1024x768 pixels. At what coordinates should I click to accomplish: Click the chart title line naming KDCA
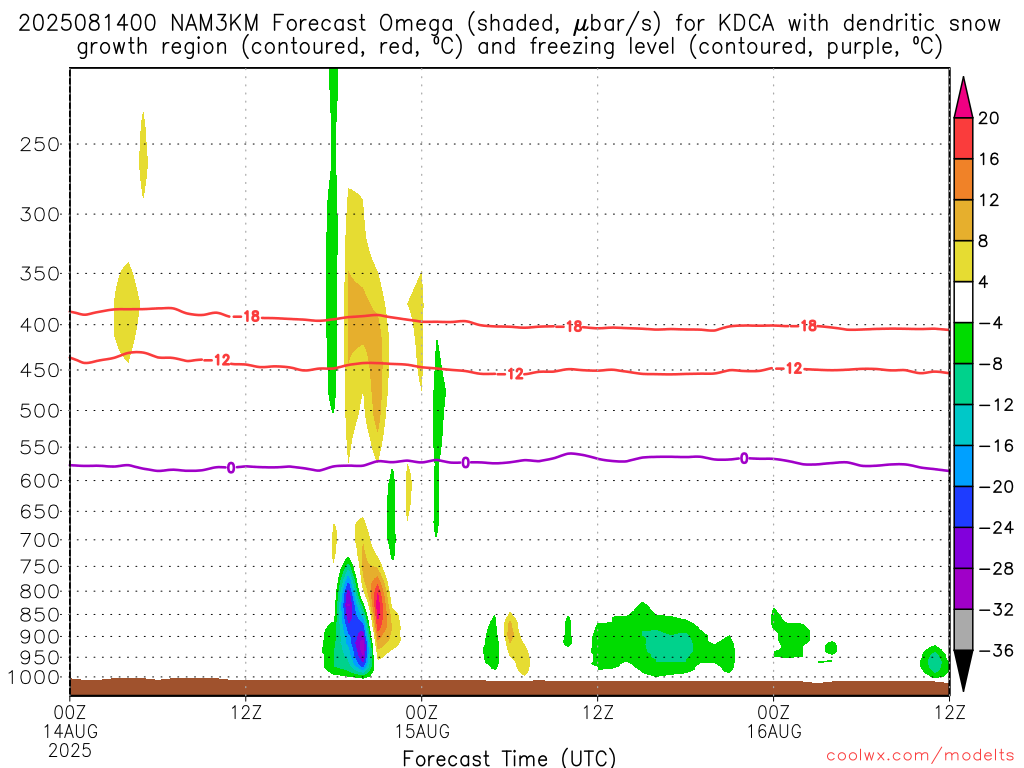pos(509,24)
